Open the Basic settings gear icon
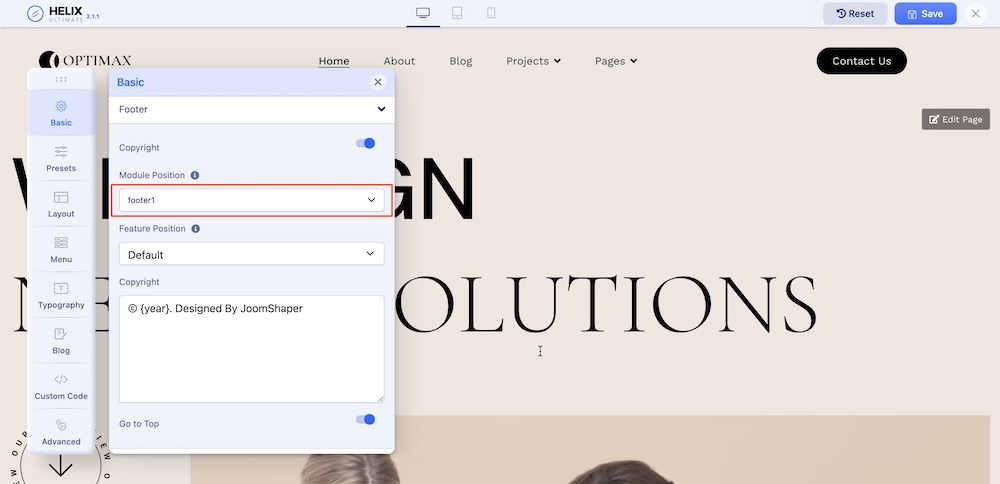 [x=61, y=106]
